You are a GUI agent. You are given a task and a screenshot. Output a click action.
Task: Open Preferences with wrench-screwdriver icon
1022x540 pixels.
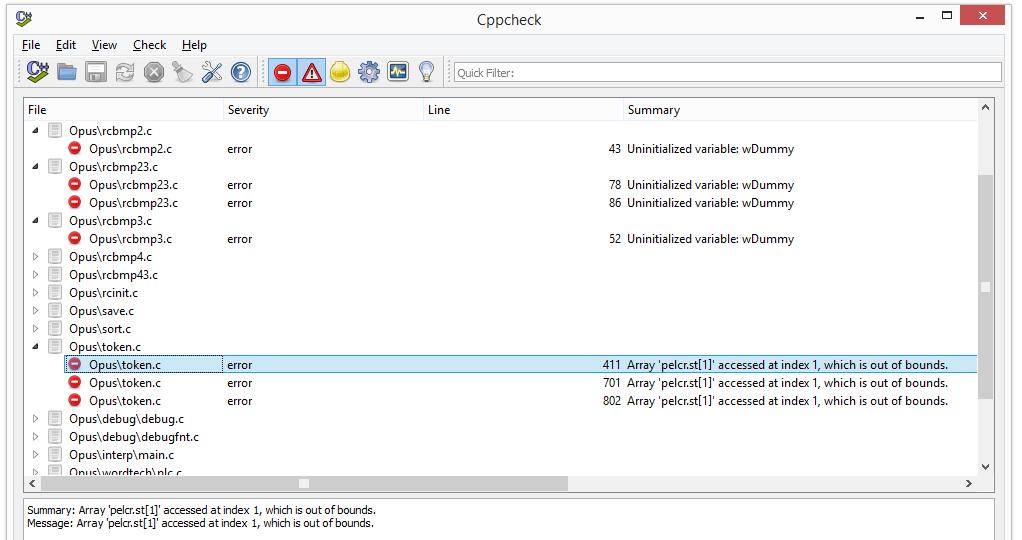[212, 72]
